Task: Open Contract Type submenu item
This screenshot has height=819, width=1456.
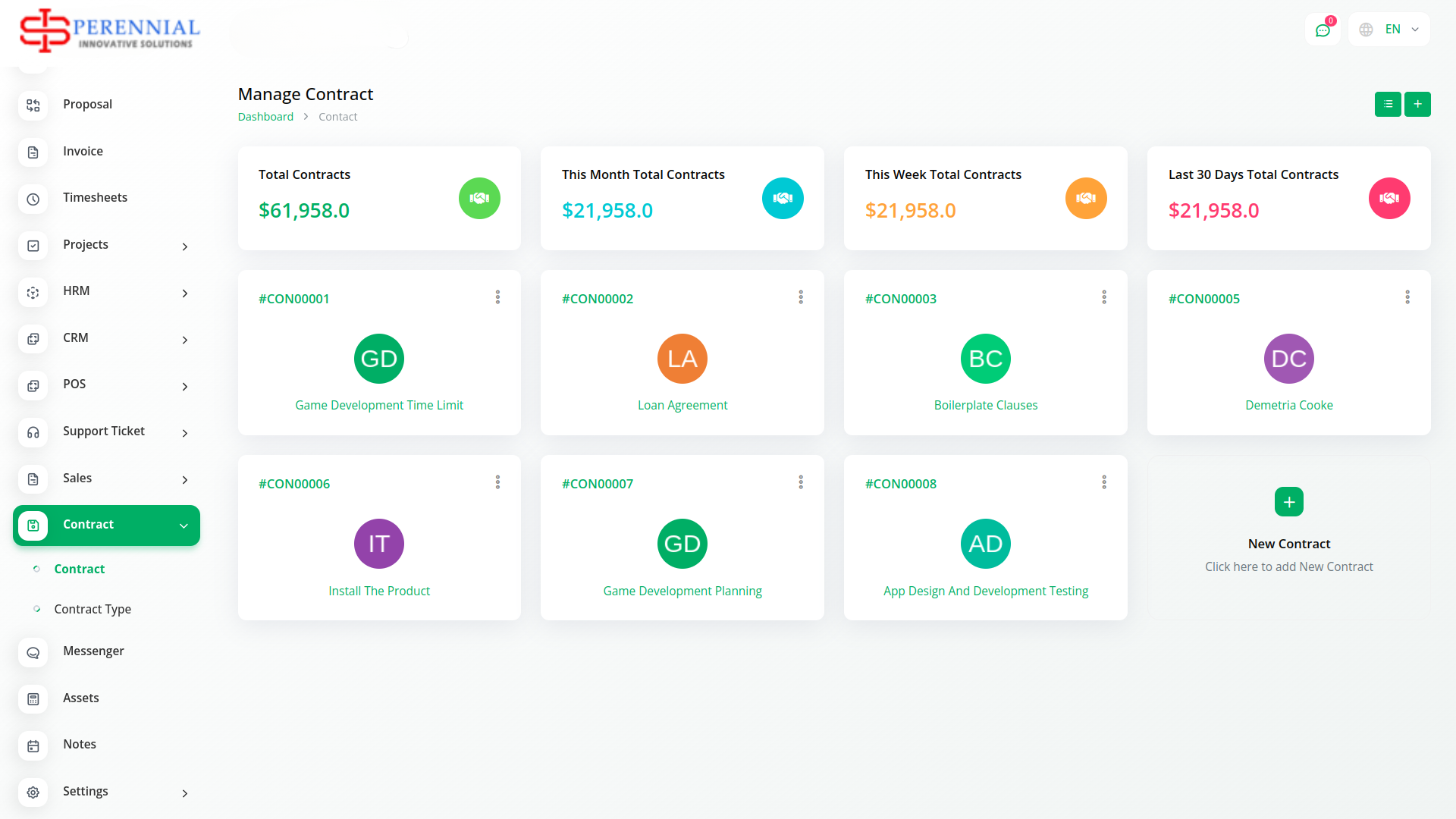Action: point(93,610)
